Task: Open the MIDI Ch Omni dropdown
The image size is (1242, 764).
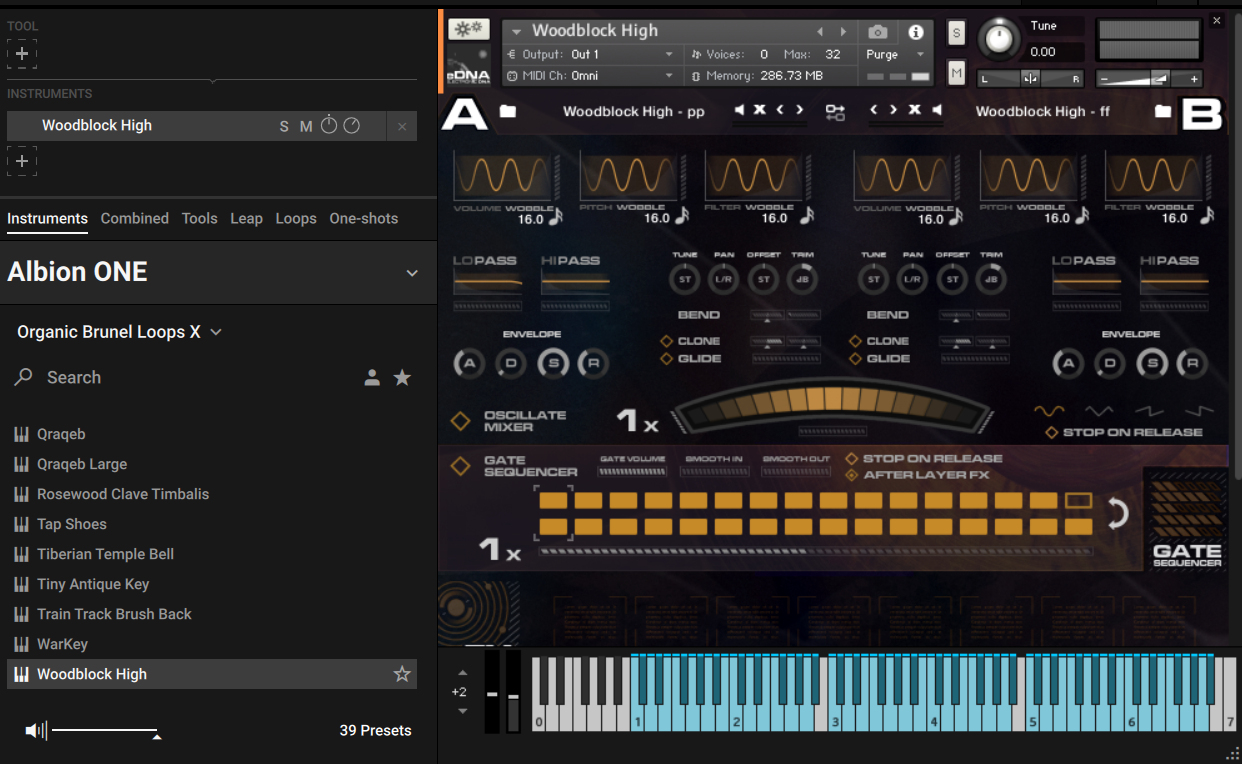Action: 592,75
